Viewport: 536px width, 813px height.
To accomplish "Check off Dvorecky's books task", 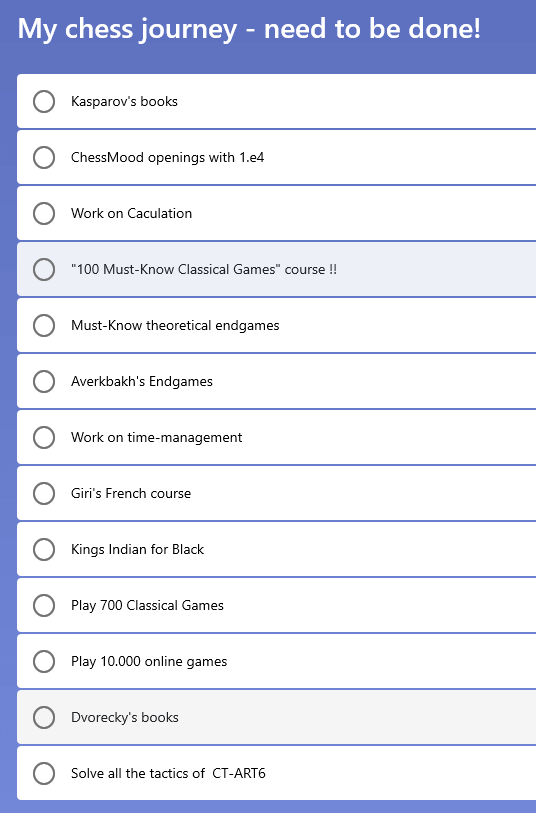I will pos(44,718).
